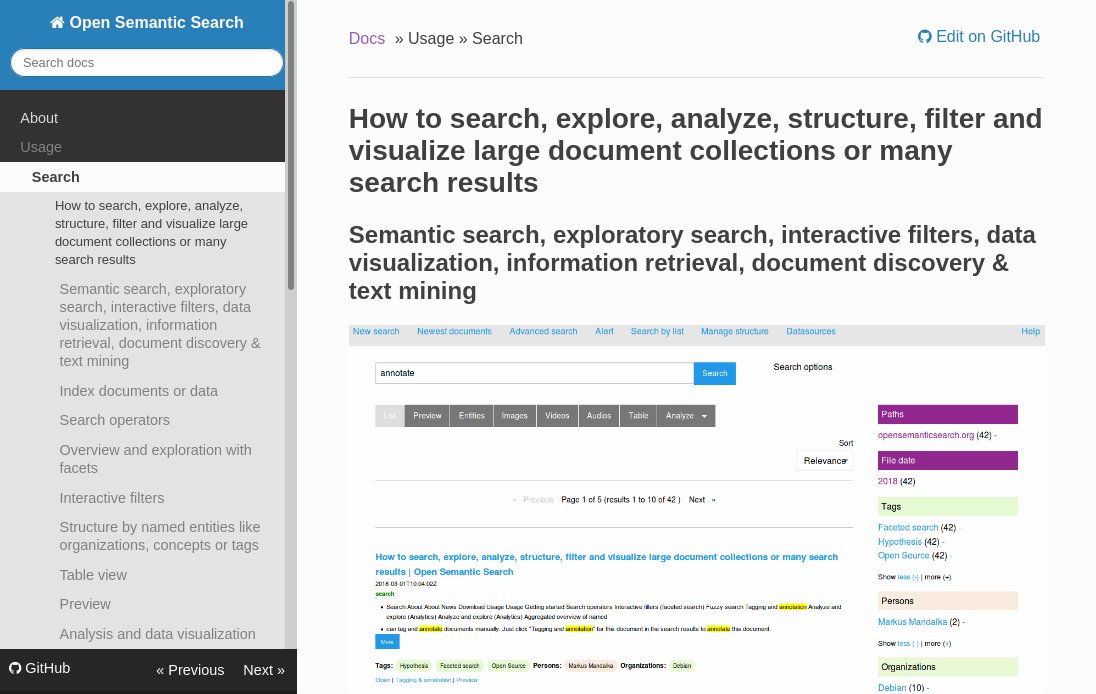This screenshot has width=1096, height=694.
Task: Go to 'Interactive filters' sidebar link
Action: [112, 498]
